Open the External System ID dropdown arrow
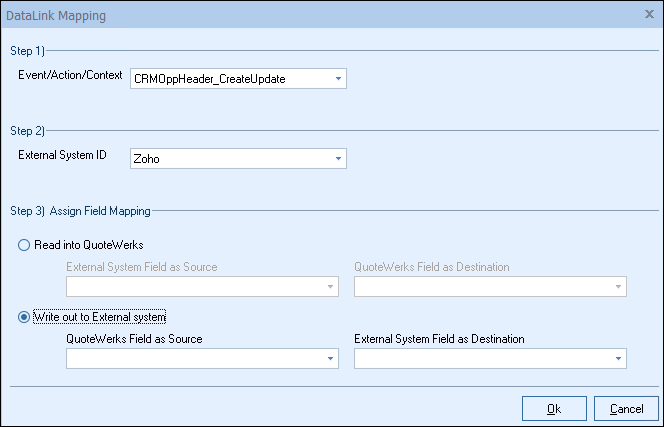The image size is (664, 427). tap(338, 158)
